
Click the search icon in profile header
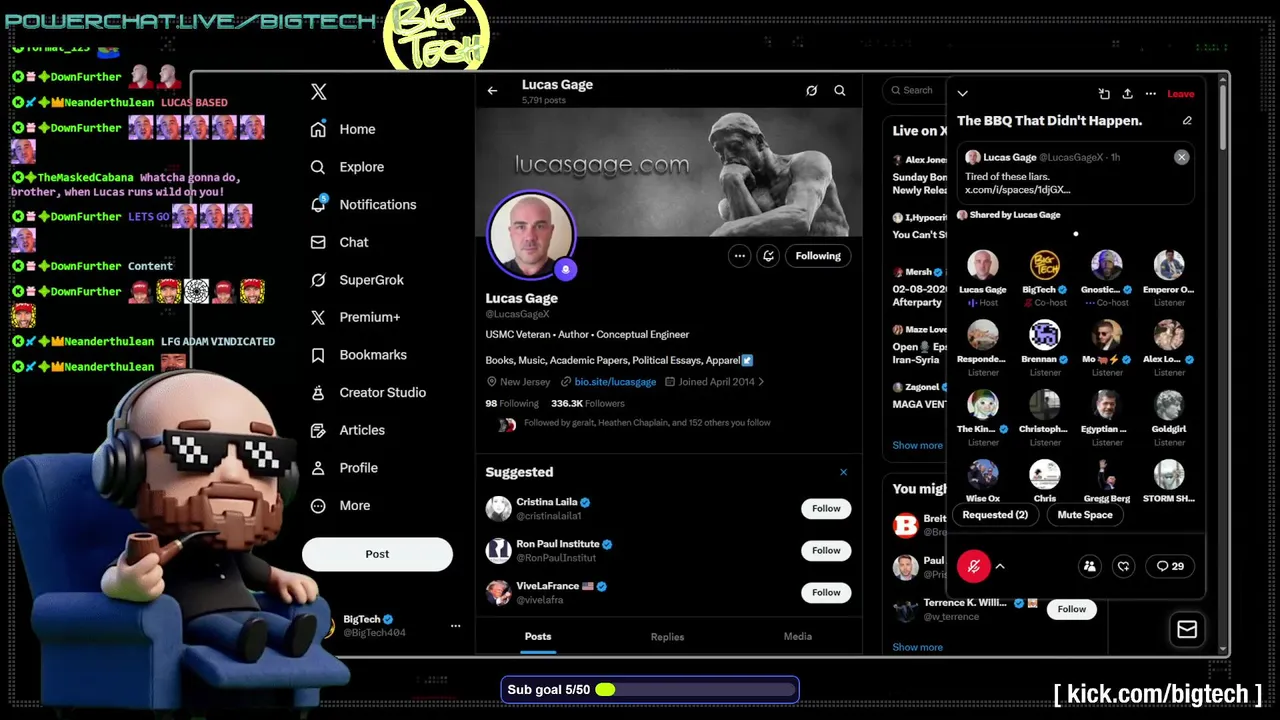(x=840, y=91)
